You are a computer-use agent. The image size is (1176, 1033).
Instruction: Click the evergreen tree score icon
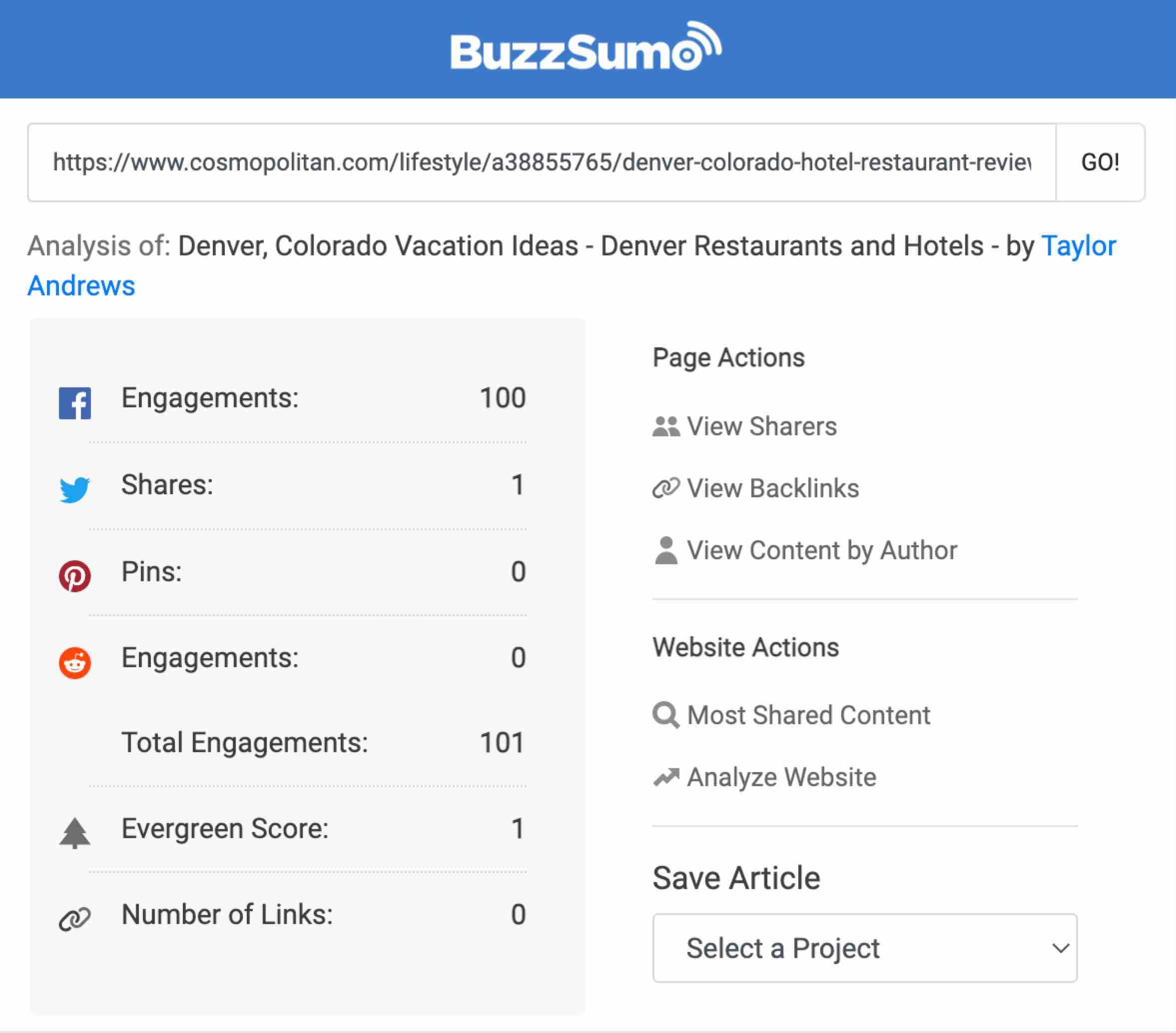[75, 833]
